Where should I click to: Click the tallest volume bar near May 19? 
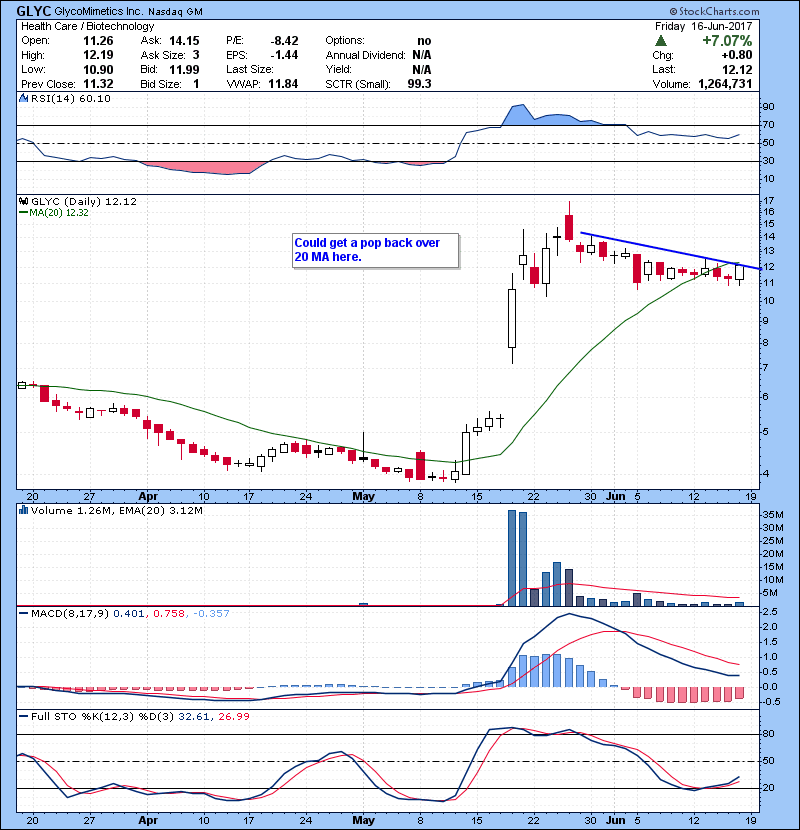(x=511, y=558)
